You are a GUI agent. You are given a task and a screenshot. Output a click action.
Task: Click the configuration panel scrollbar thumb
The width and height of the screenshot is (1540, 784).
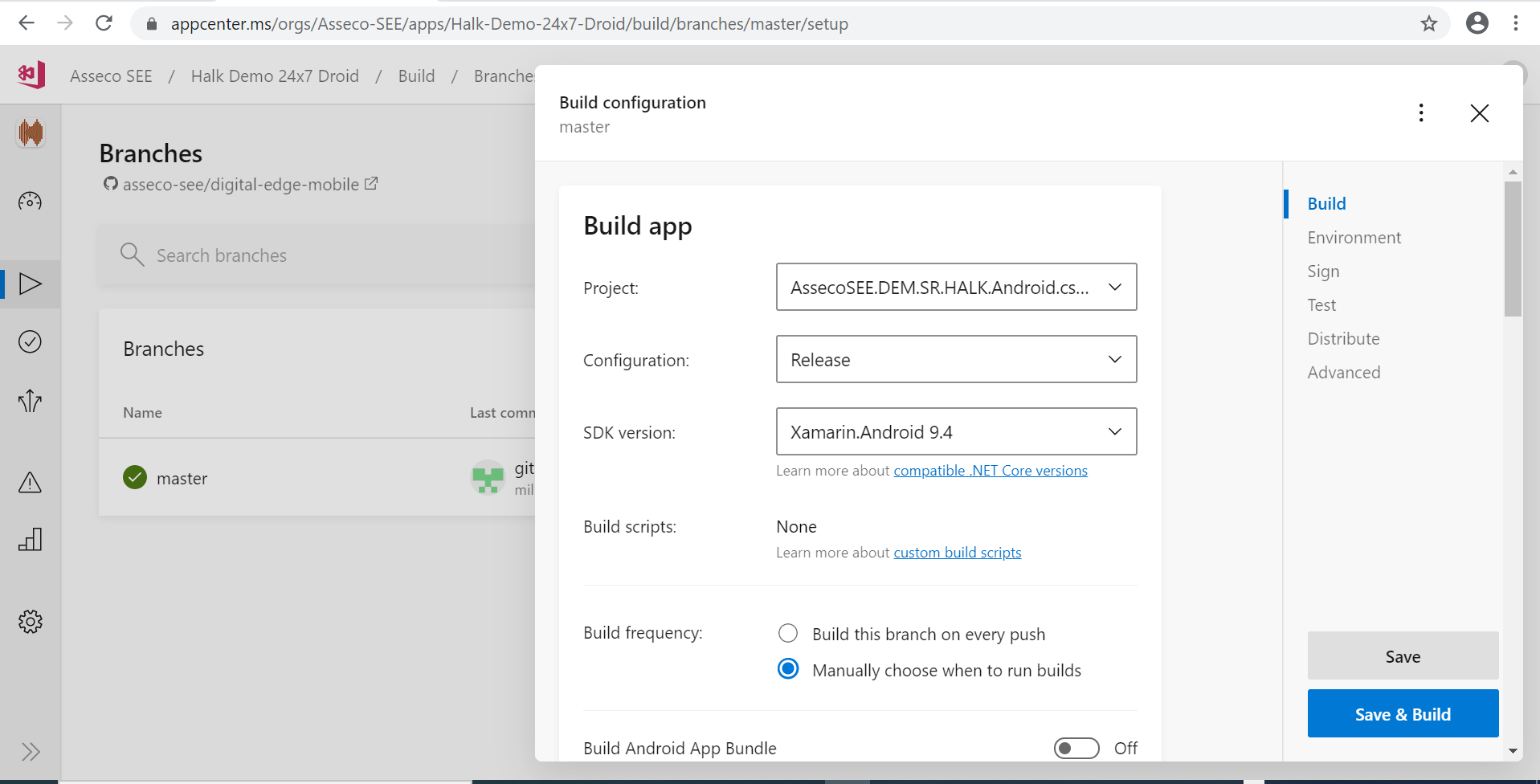click(1513, 249)
